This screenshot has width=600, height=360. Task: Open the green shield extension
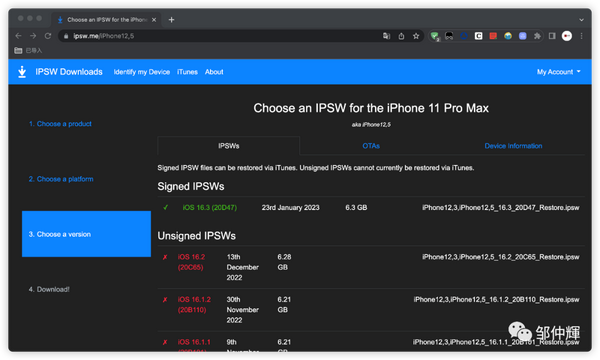(x=435, y=36)
